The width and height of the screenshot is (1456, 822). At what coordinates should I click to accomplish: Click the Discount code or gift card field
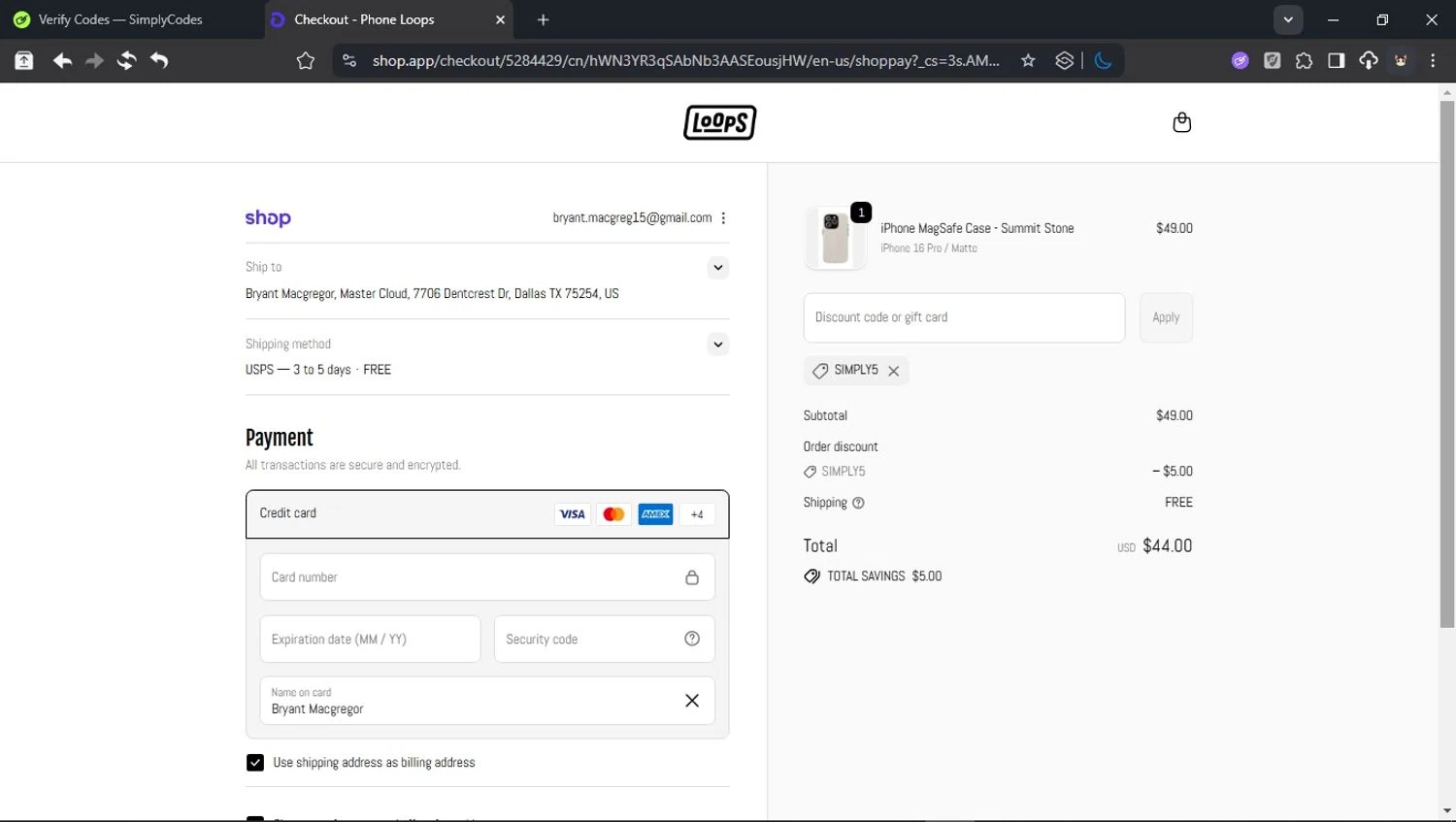click(x=964, y=317)
